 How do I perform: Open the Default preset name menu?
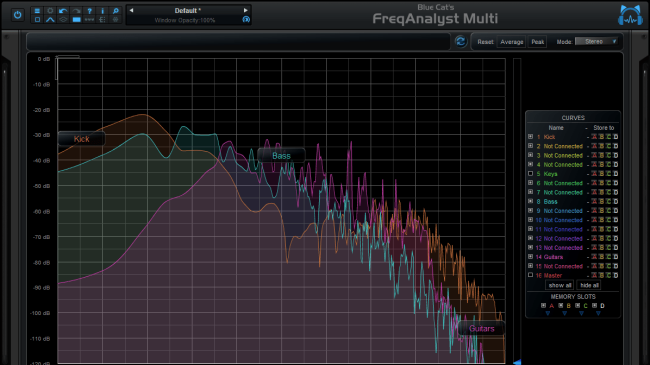click(188, 11)
